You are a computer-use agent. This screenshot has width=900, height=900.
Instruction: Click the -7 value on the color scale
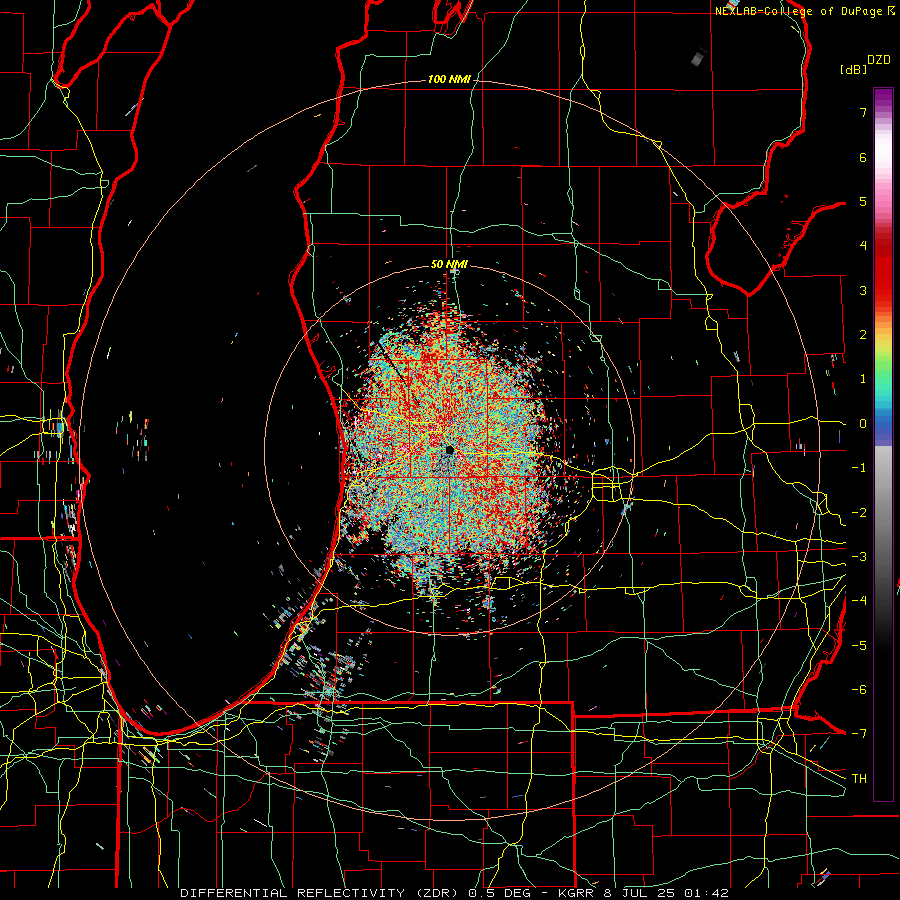[x=859, y=734]
